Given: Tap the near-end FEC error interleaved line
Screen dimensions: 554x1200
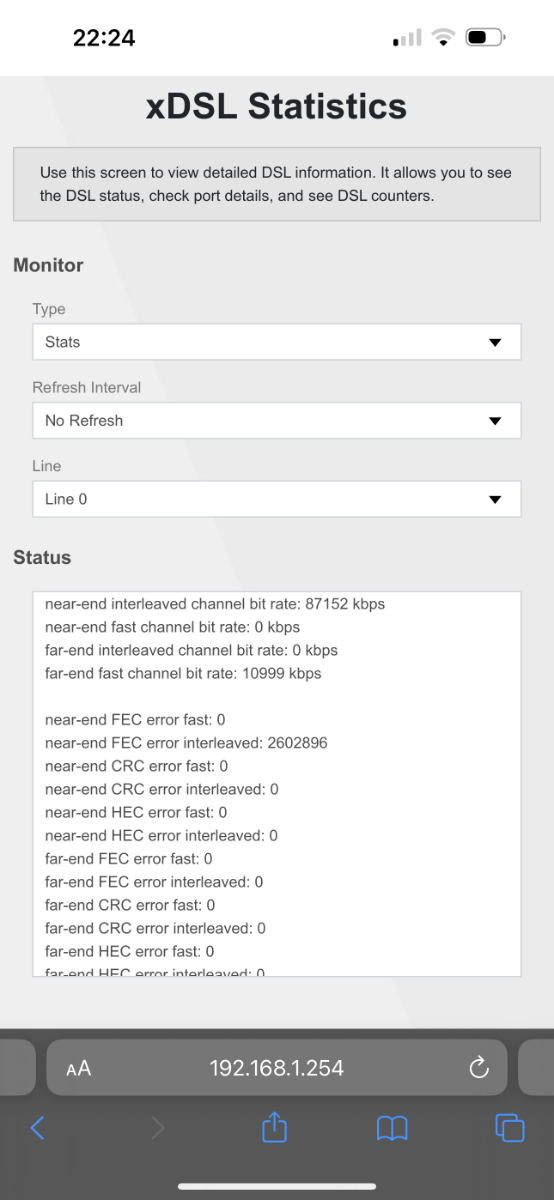Looking at the screenshot, I should (186, 743).
